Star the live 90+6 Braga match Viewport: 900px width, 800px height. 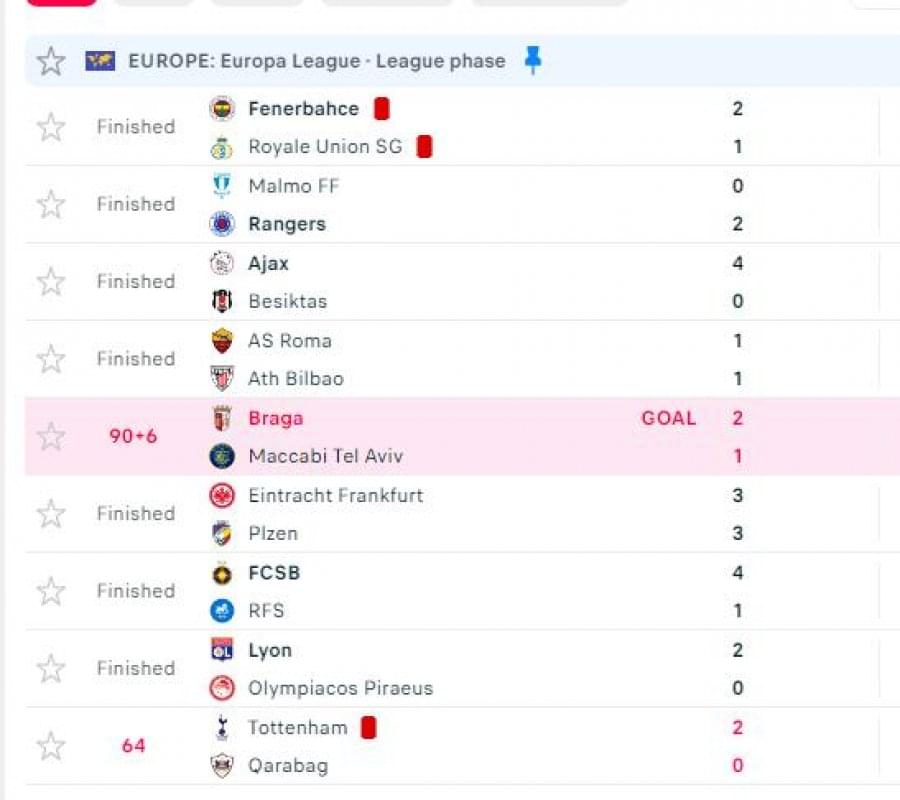(x=51, y=437)
